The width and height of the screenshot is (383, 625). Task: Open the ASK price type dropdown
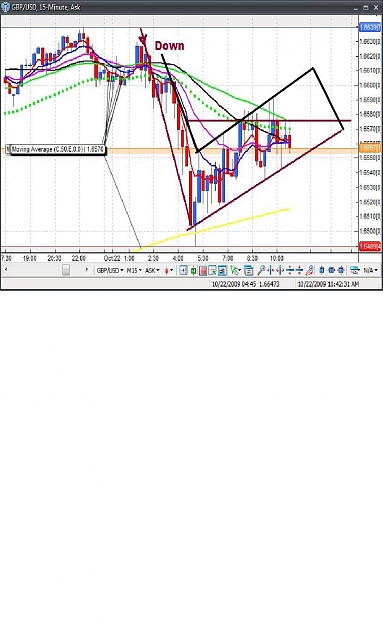152,270
